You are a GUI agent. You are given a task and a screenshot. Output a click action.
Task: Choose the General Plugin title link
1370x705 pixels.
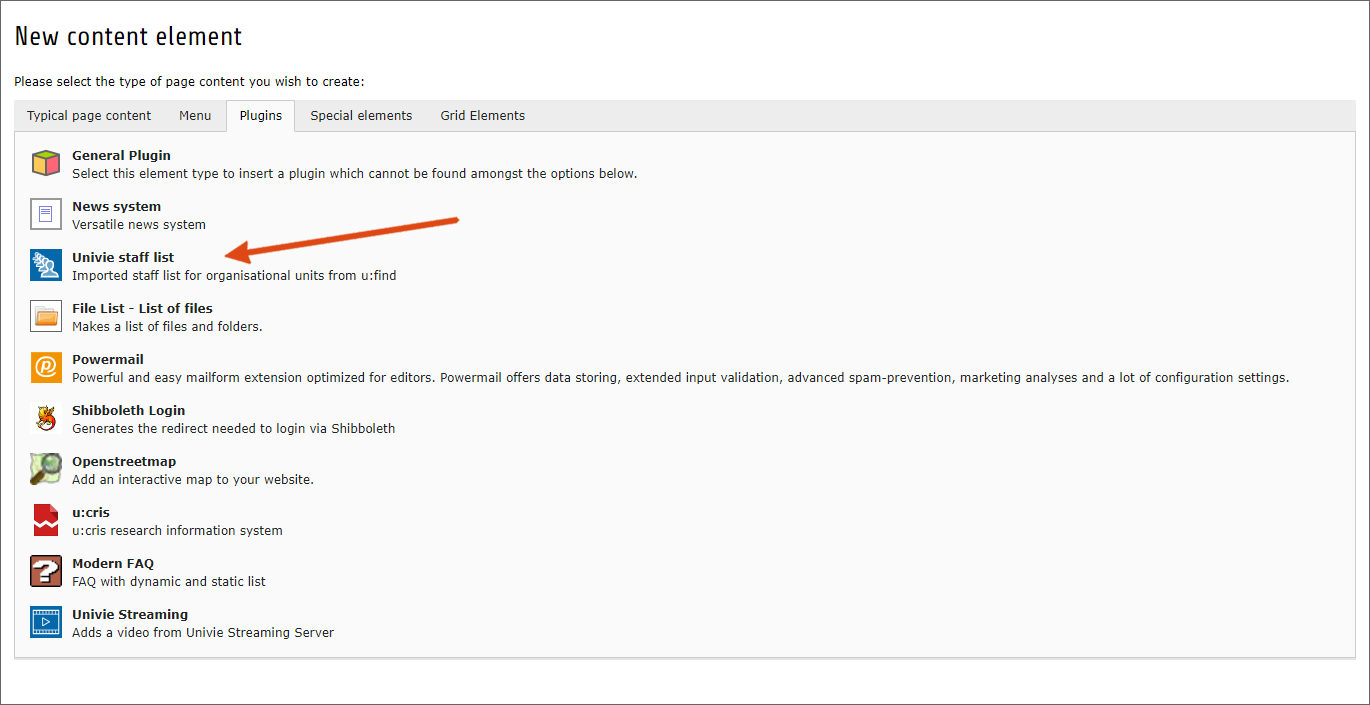tap(121, 156)
